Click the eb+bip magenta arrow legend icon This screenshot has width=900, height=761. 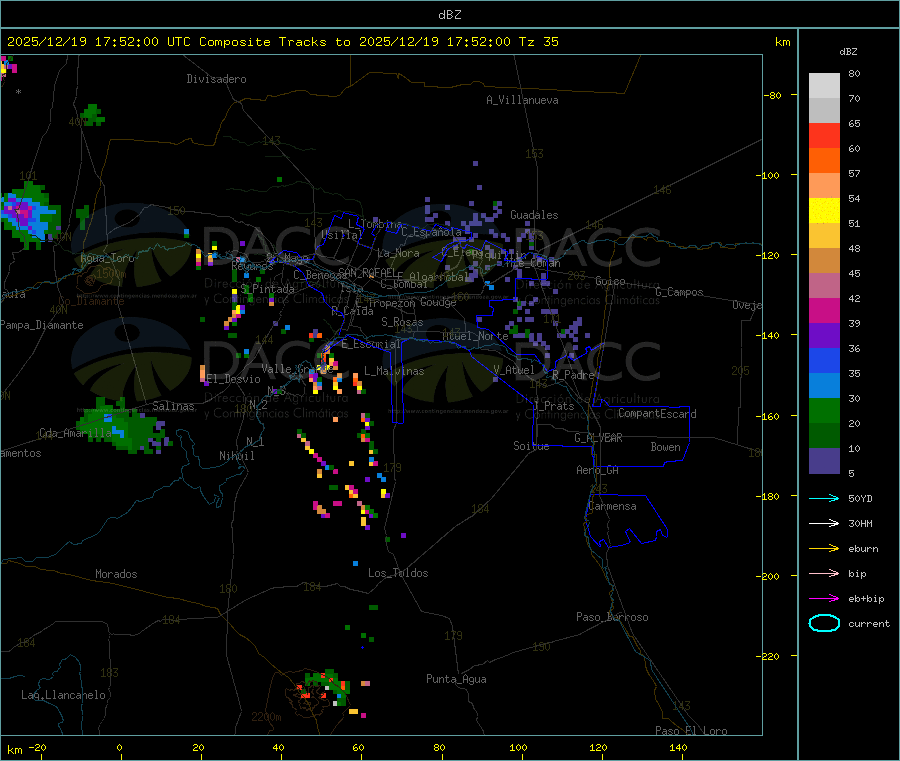[824, 599]
